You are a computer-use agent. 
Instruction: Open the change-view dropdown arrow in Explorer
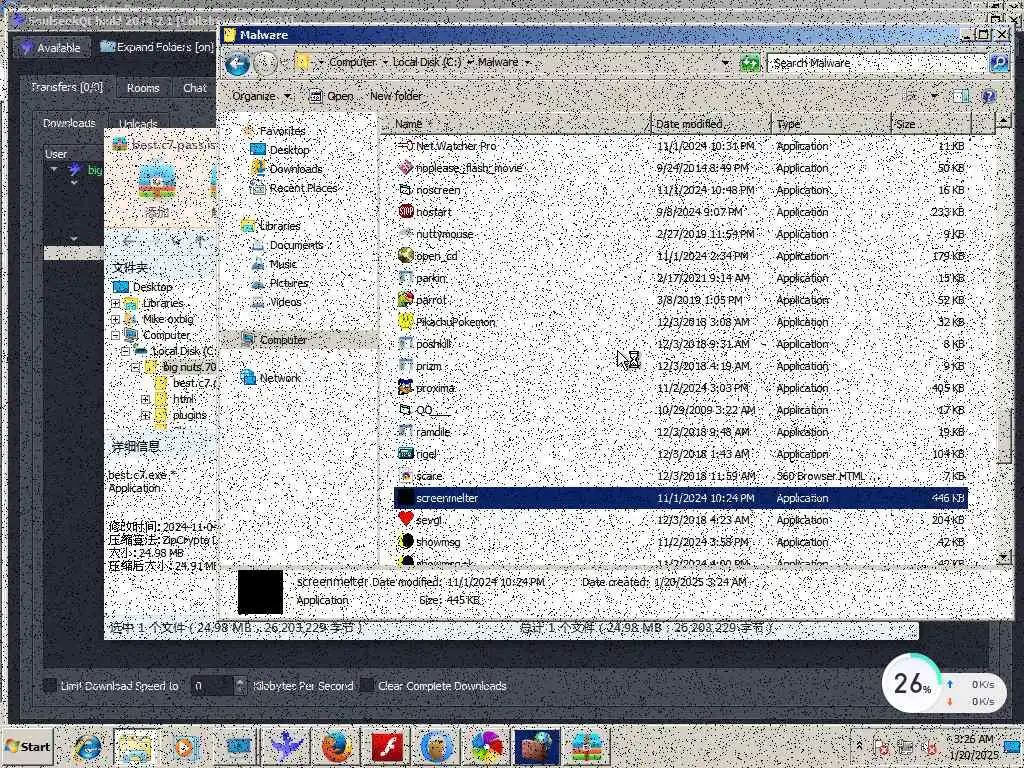tap(935, 96)
